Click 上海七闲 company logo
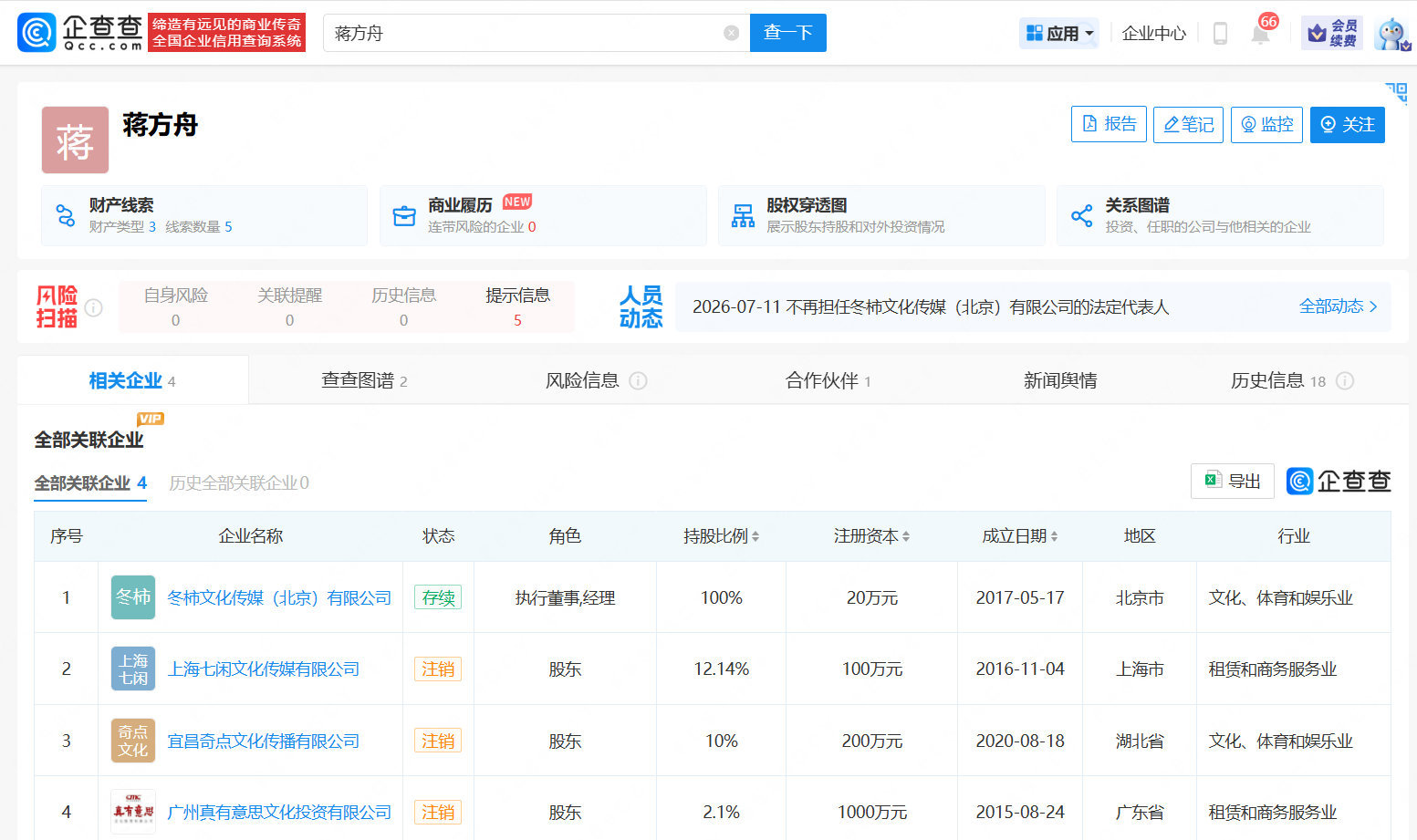 pos(133,669)
